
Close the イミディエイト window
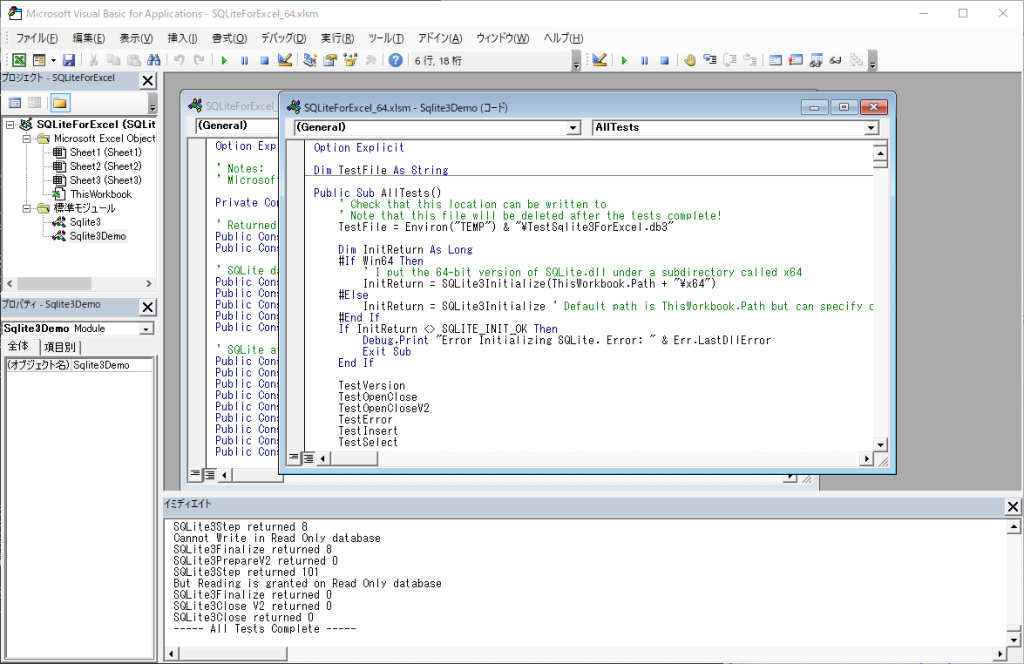coord(1013,507)
